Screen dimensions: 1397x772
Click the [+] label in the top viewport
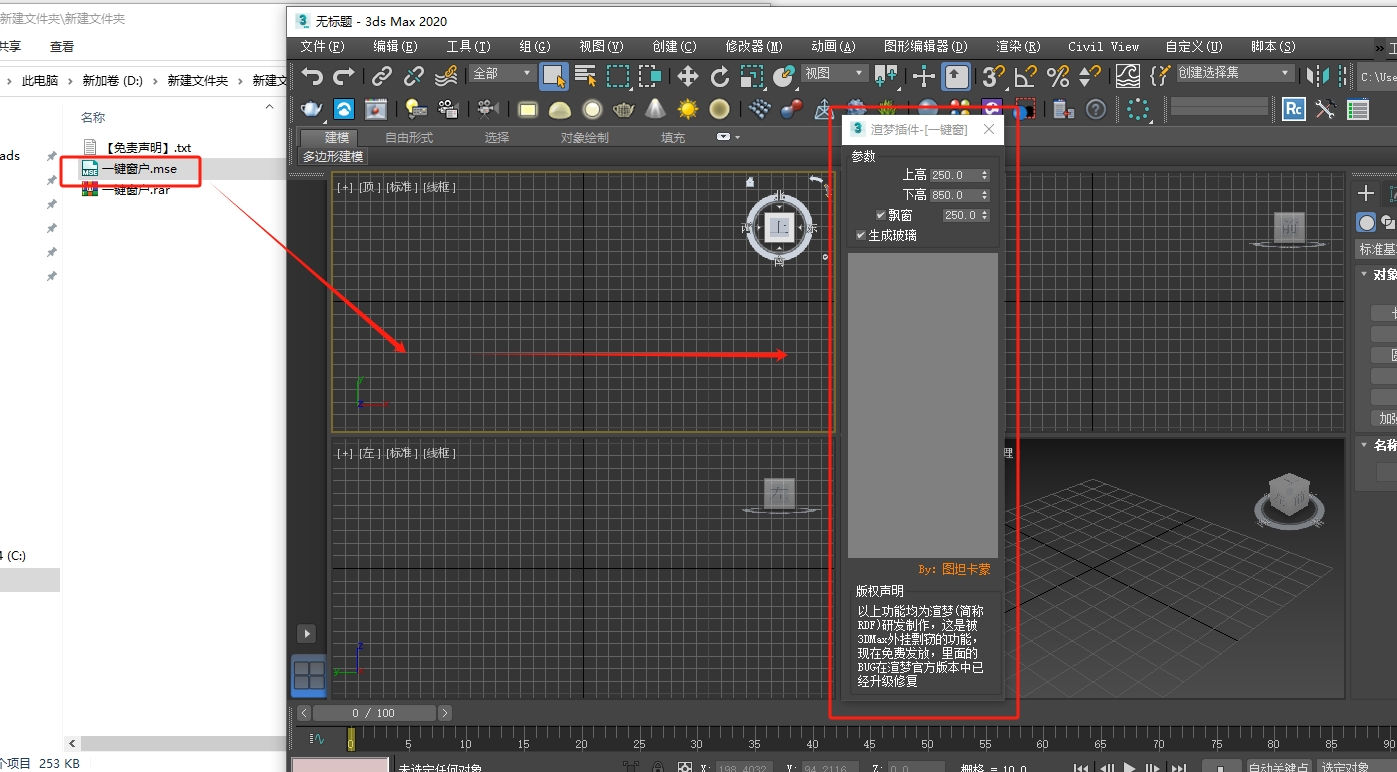coord(344,187)
